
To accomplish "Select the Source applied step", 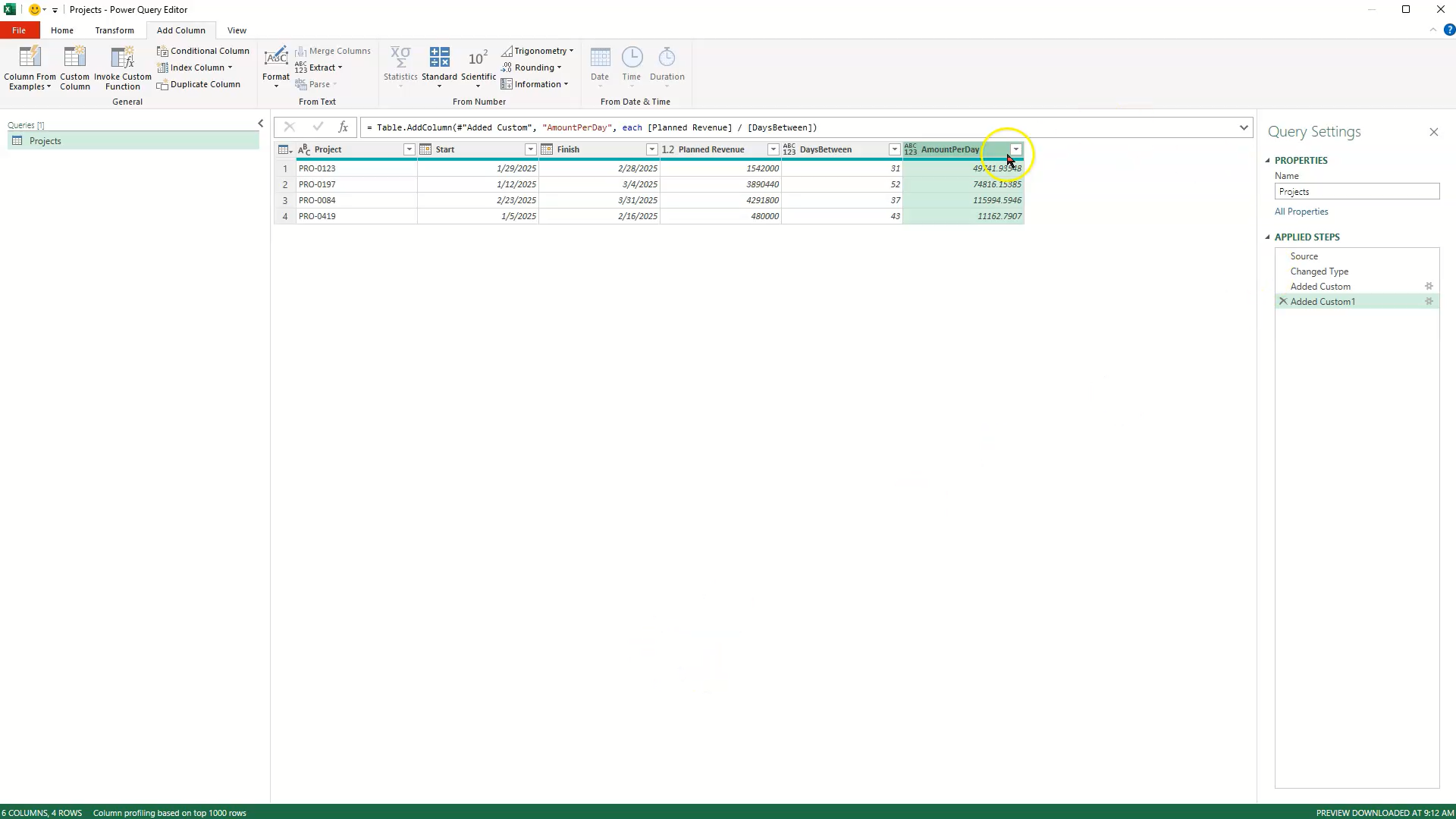I will click(1304, 256).
